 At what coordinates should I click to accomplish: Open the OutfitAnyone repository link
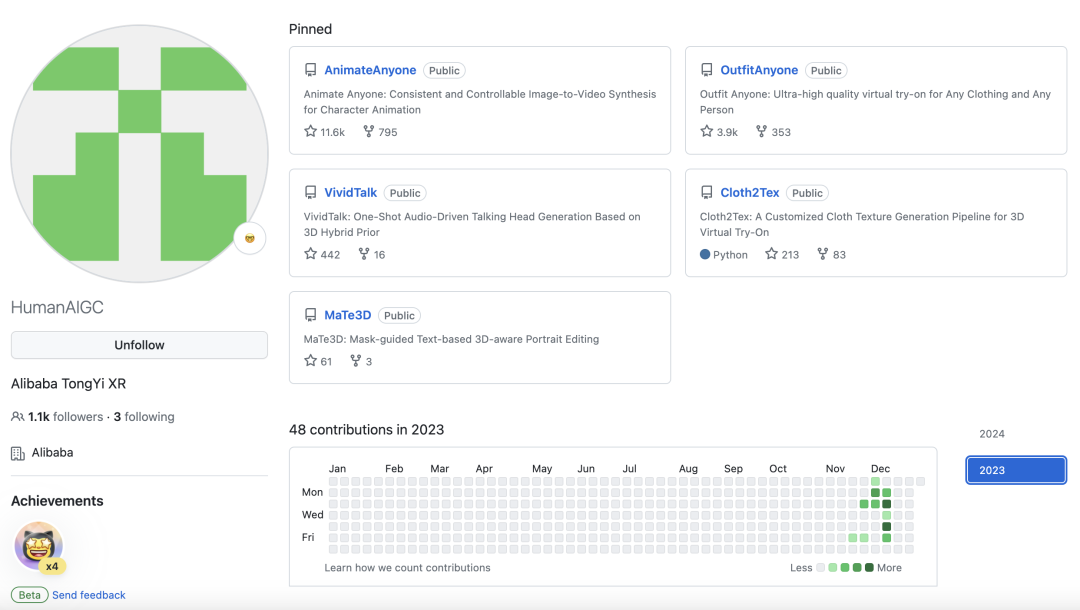coord(759,70)
